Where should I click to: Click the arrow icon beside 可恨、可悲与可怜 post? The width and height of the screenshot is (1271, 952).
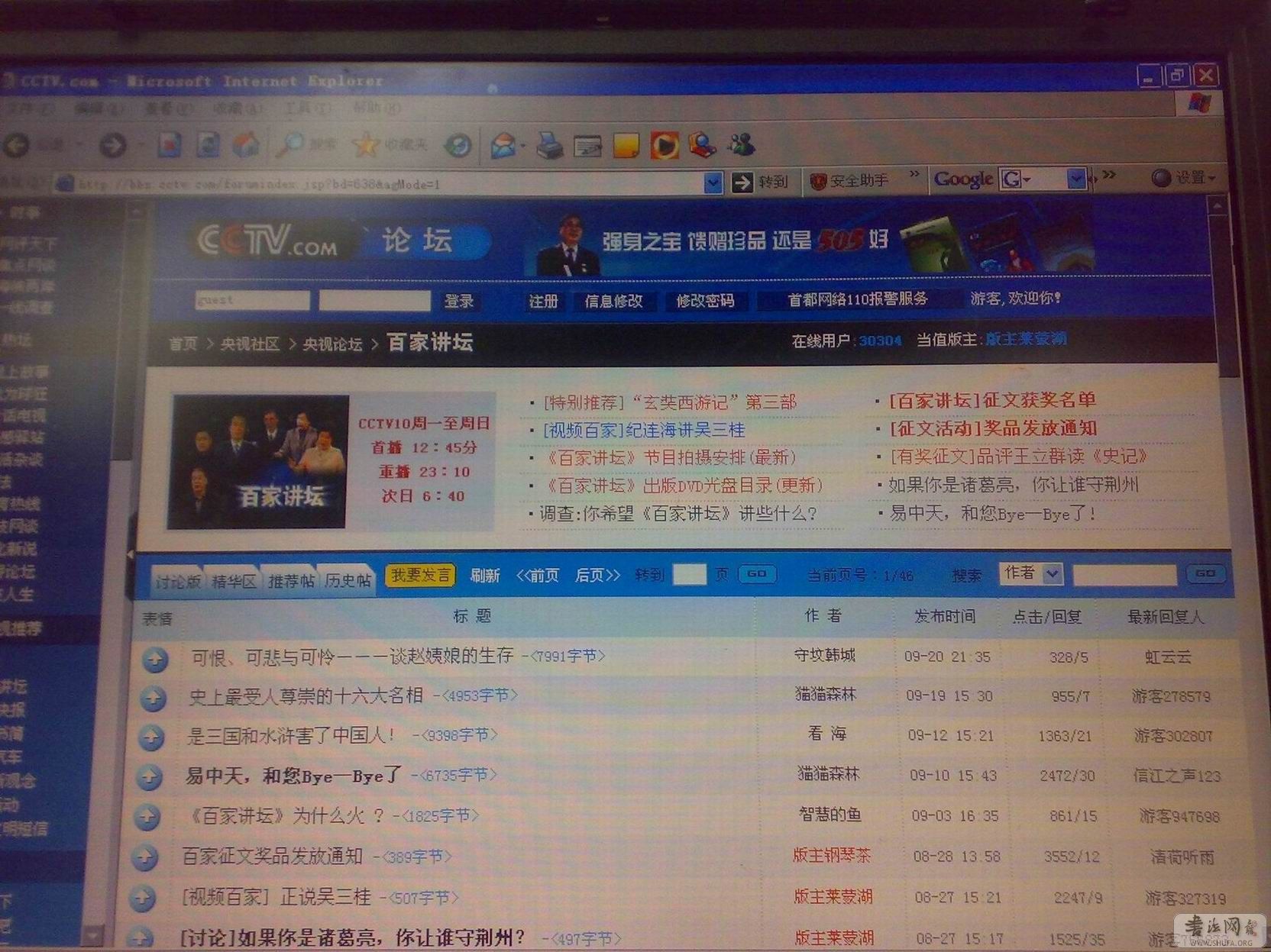pos(155,660)
